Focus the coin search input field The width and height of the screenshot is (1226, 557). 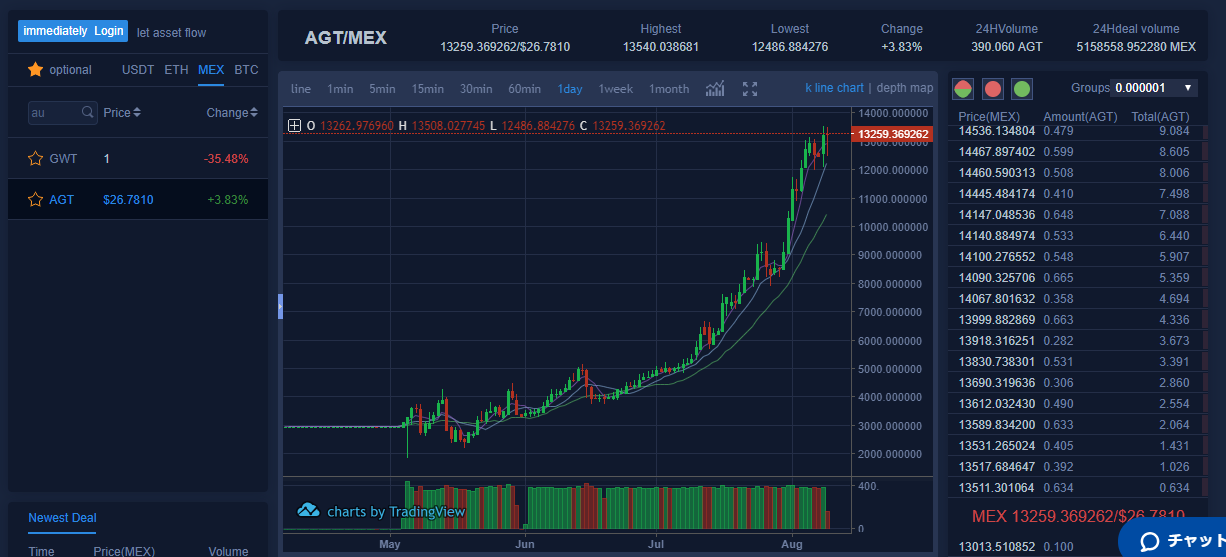tap(55, 113)
